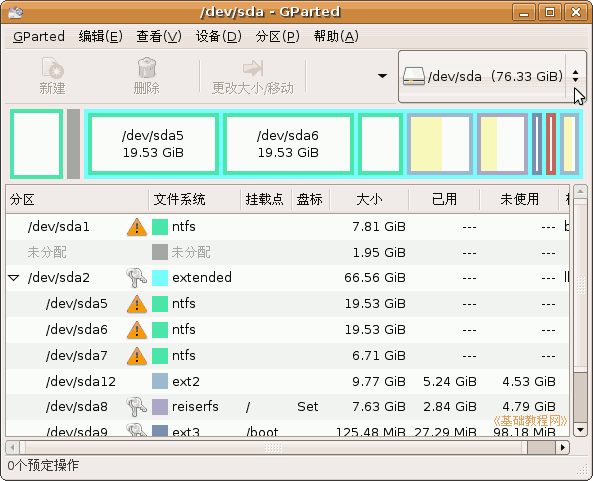The image size is (593, 481).
Task: Open the /dev/sda device selector dropdown
Action: tap(492, 76)
